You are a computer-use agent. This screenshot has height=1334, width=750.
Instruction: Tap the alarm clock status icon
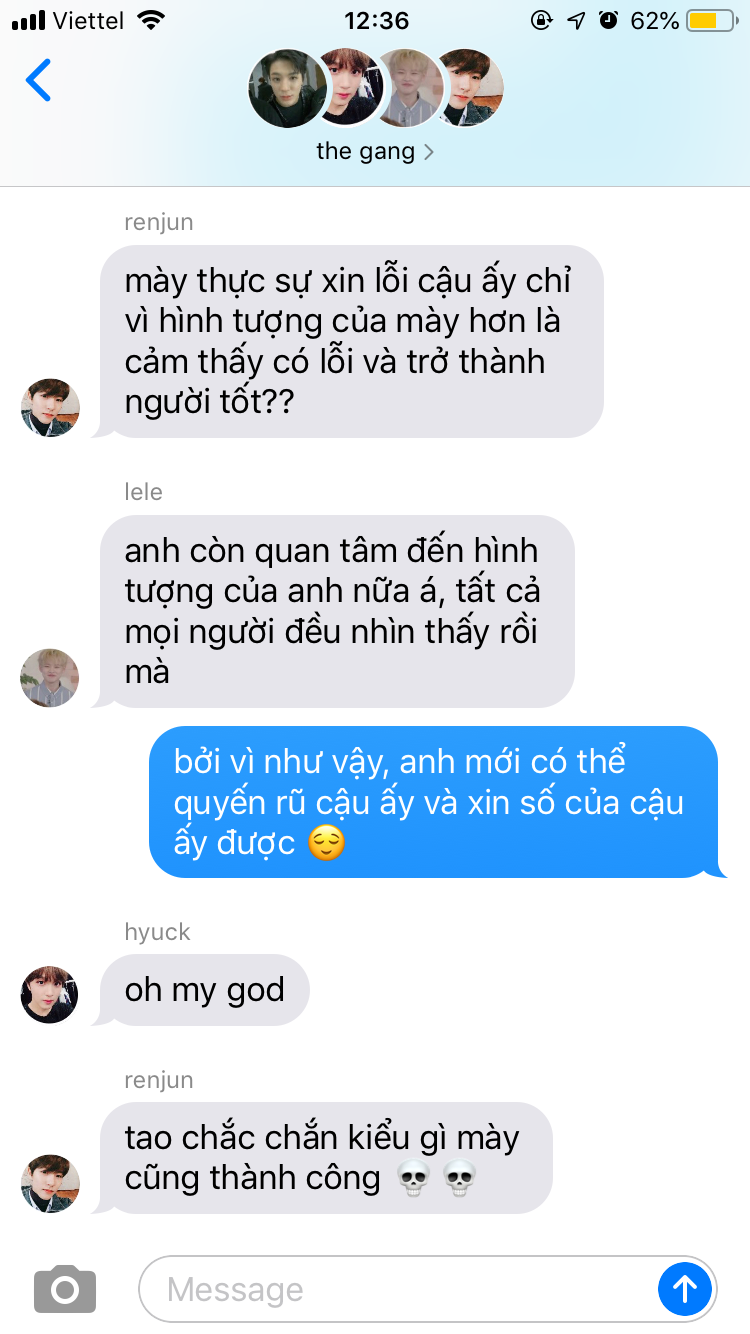point(608,20)
